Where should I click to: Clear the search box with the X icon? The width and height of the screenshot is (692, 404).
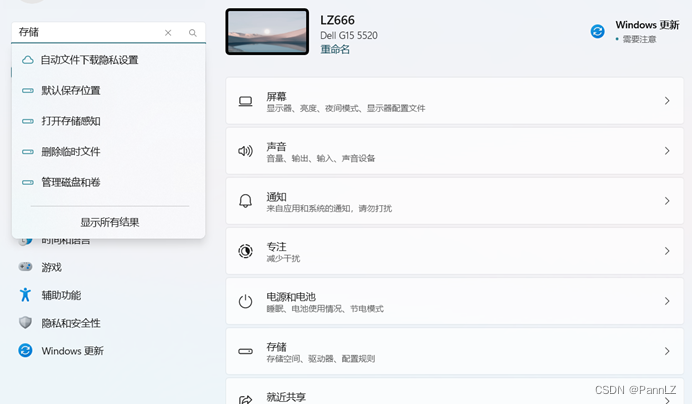coord(168,33)
